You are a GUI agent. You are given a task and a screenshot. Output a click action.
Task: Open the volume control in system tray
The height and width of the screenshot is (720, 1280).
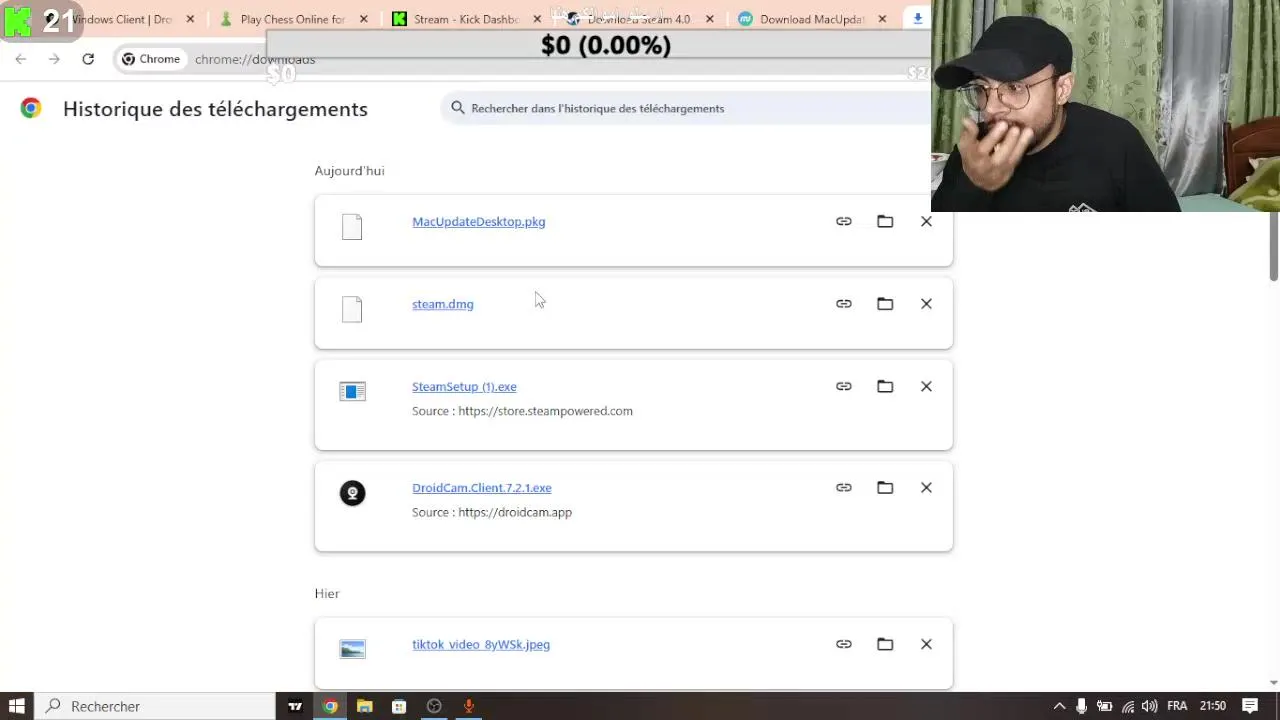[1150, 706]
